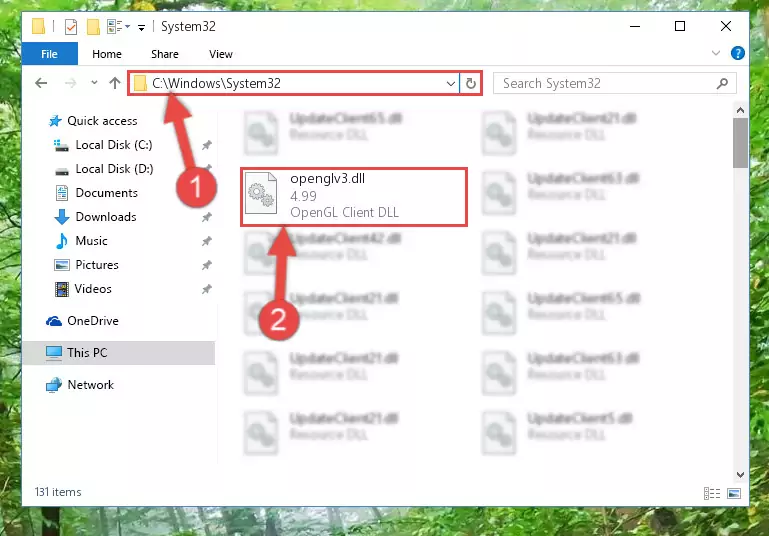
Task: Go forward with the Forward arrow
Action: [71, 83]
